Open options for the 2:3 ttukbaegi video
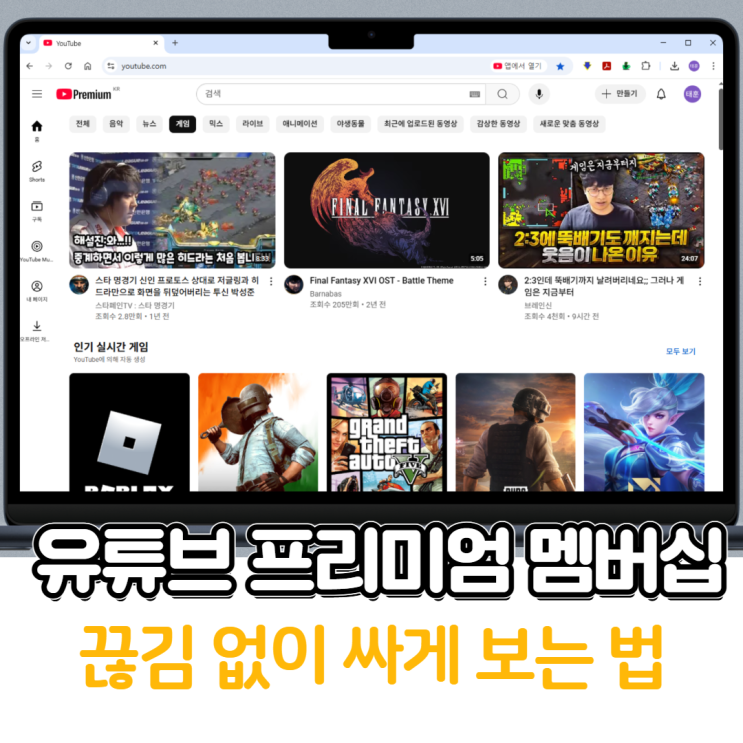The image size is (743, 743). click(700, 281)
